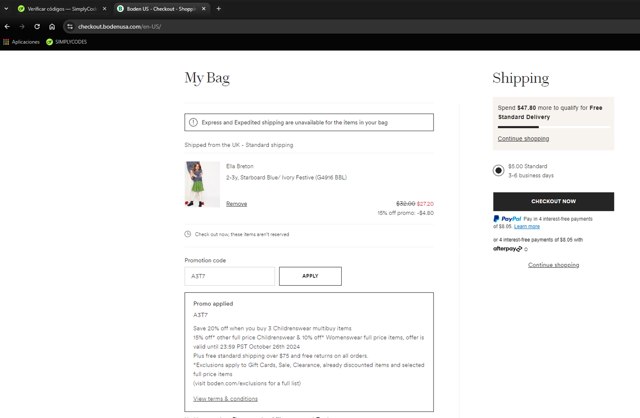
Task: Click the '15% off promo: -$4.80' text
Action: (406, 213)
